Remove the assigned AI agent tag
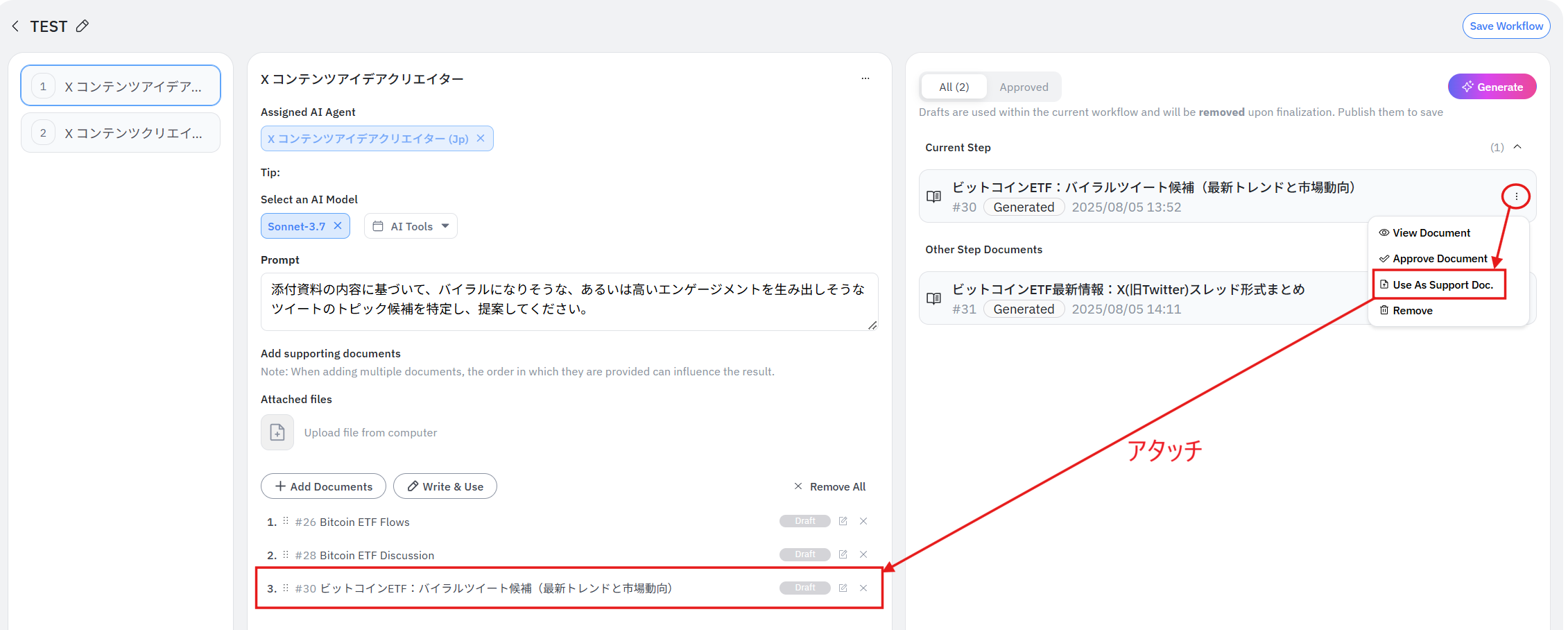This screenshot has width=1568, height=630. pyautogui.click(x=481, y=139)
